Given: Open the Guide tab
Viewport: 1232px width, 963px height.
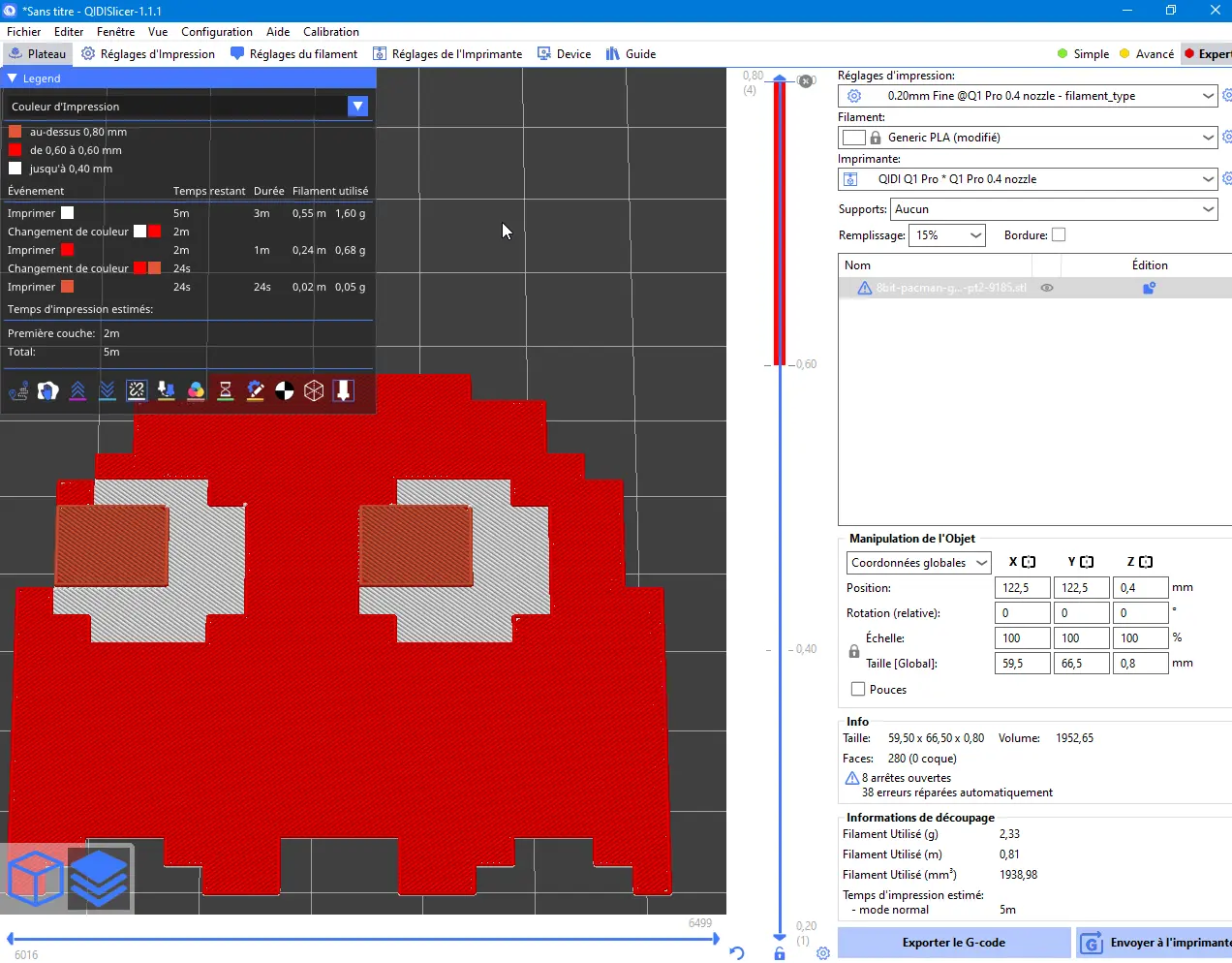Looking at the screenshot, I should (631, 54).
